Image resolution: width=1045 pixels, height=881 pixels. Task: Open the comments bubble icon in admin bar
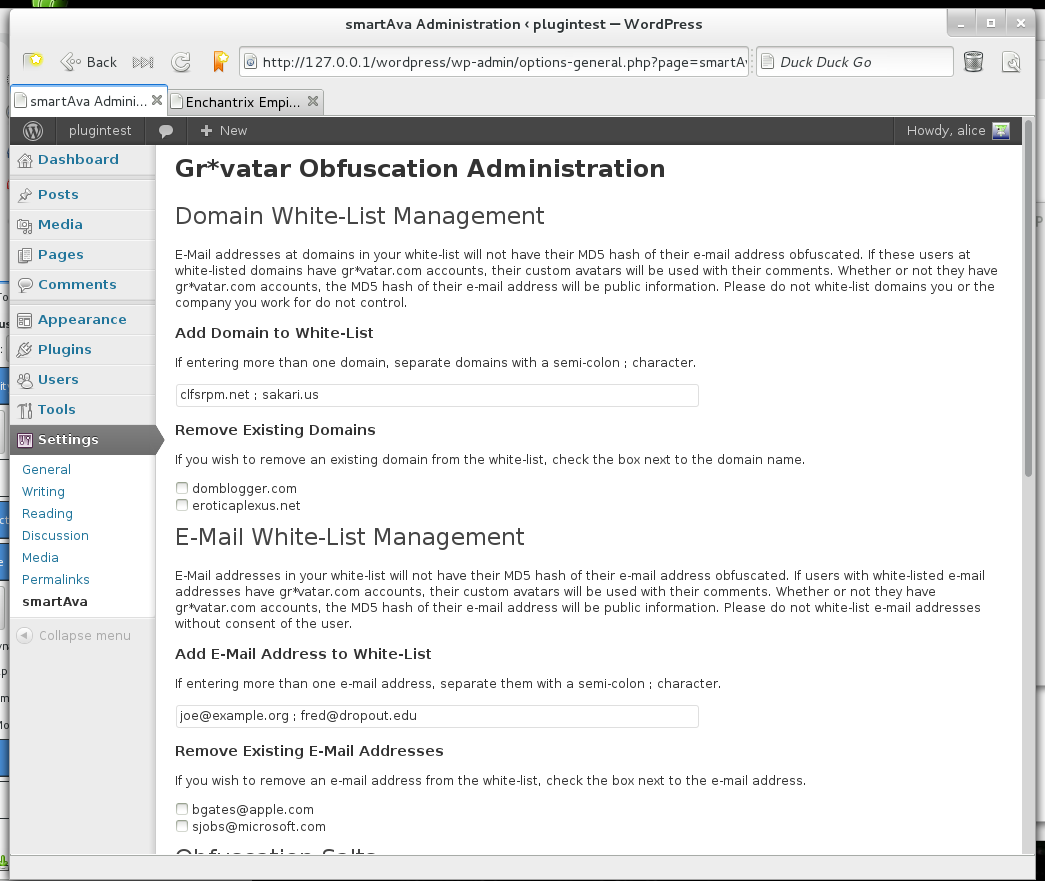[166, 131]
